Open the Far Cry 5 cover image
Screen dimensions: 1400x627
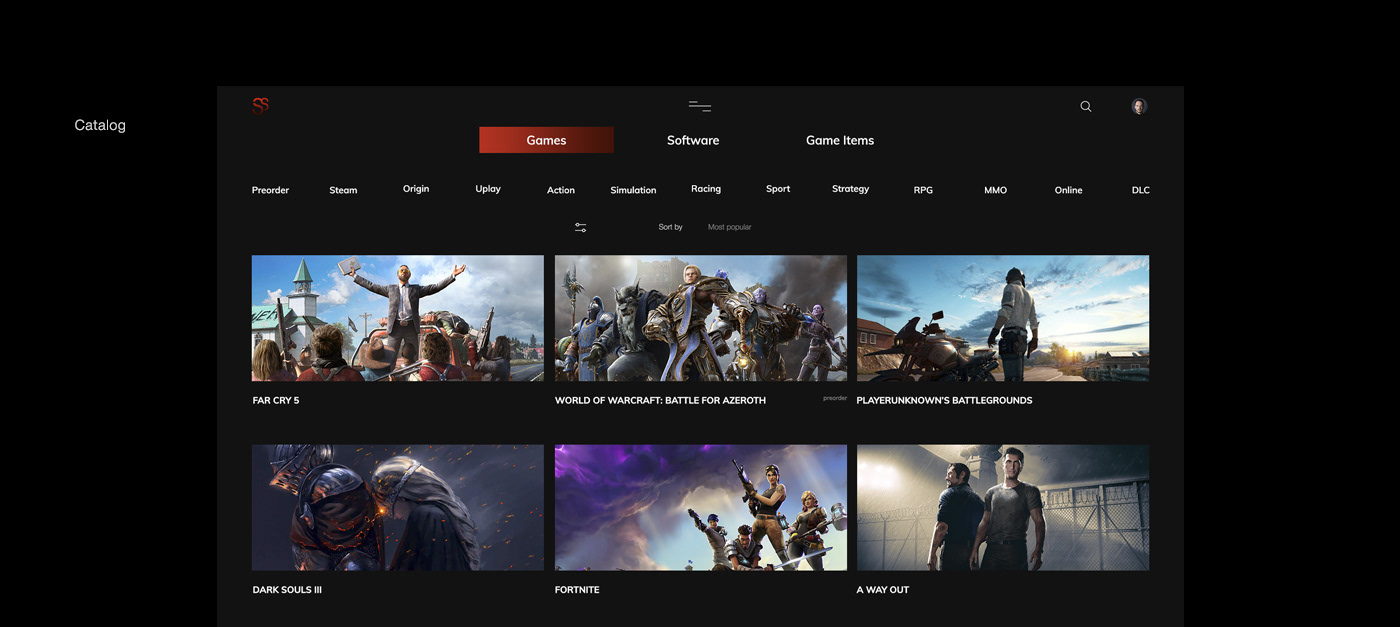point(398,318)
